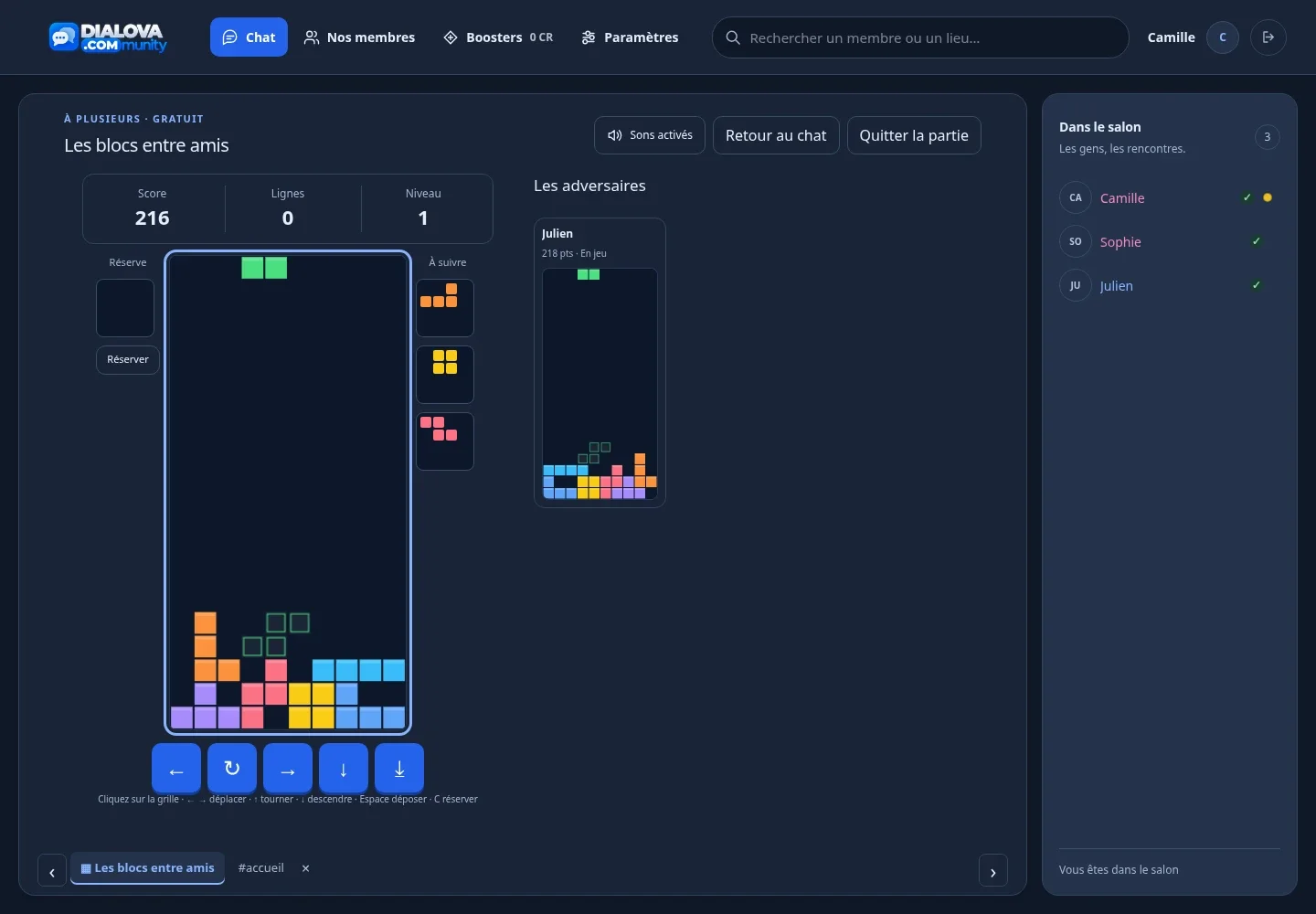Select Julien in the salon list
This screenshot has width=1316, height=914.
coord(1170,286)
